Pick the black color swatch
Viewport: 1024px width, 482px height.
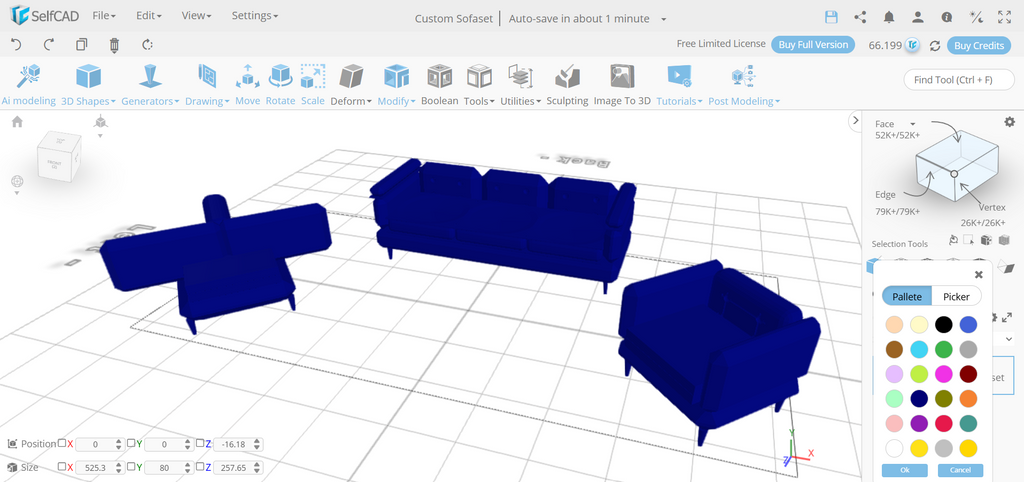(944, 325)
